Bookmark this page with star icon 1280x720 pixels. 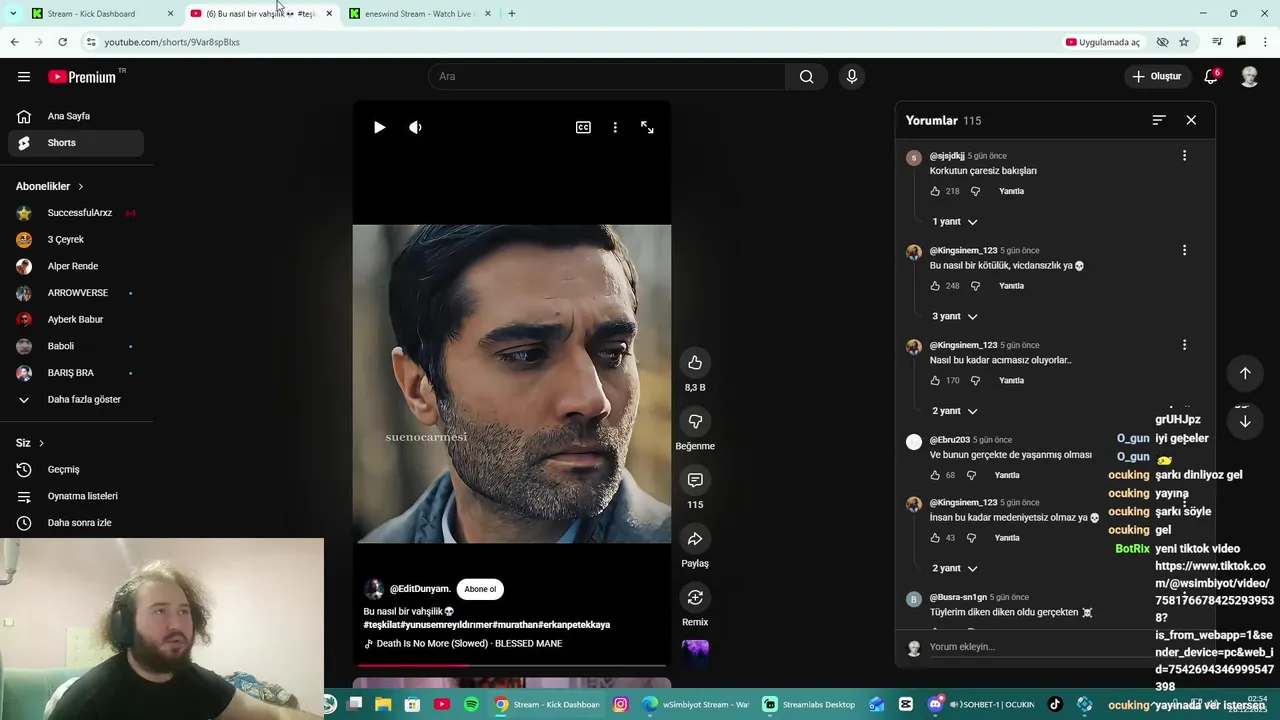click(1184, 42)
